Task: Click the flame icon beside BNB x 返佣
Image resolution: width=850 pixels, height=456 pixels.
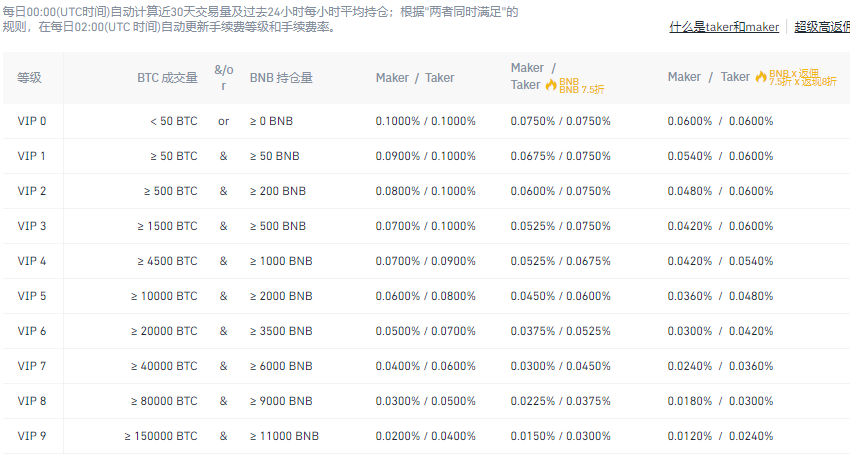Action: click(x=761, y=77)
